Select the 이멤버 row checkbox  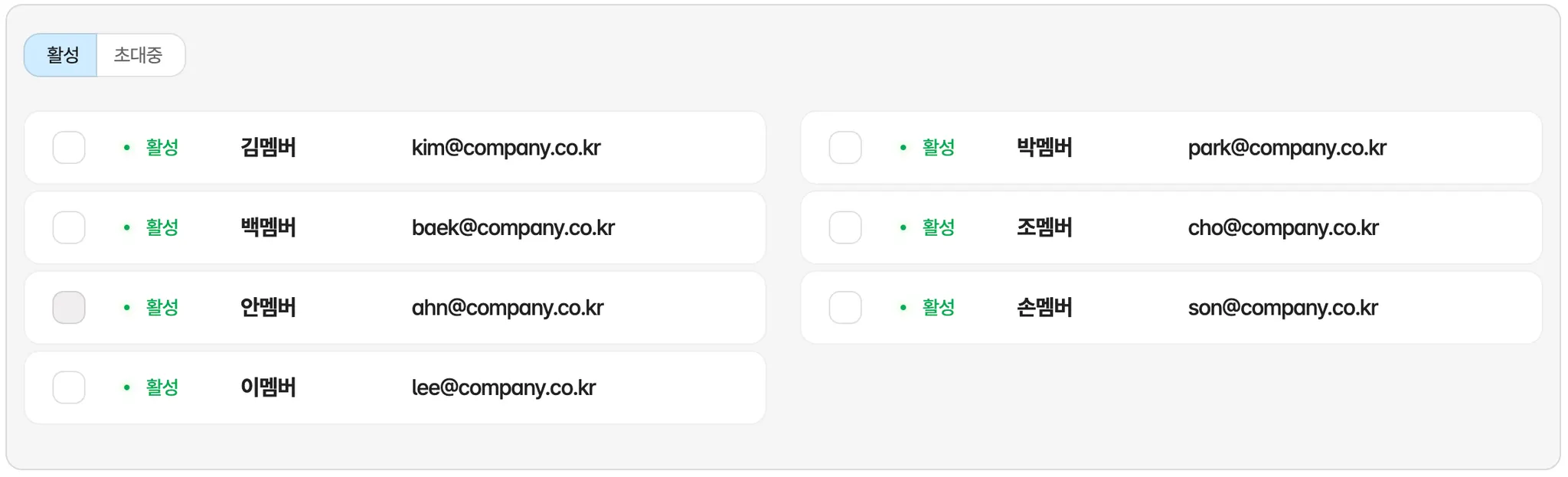pyautogui.click(x=69, y=387)
